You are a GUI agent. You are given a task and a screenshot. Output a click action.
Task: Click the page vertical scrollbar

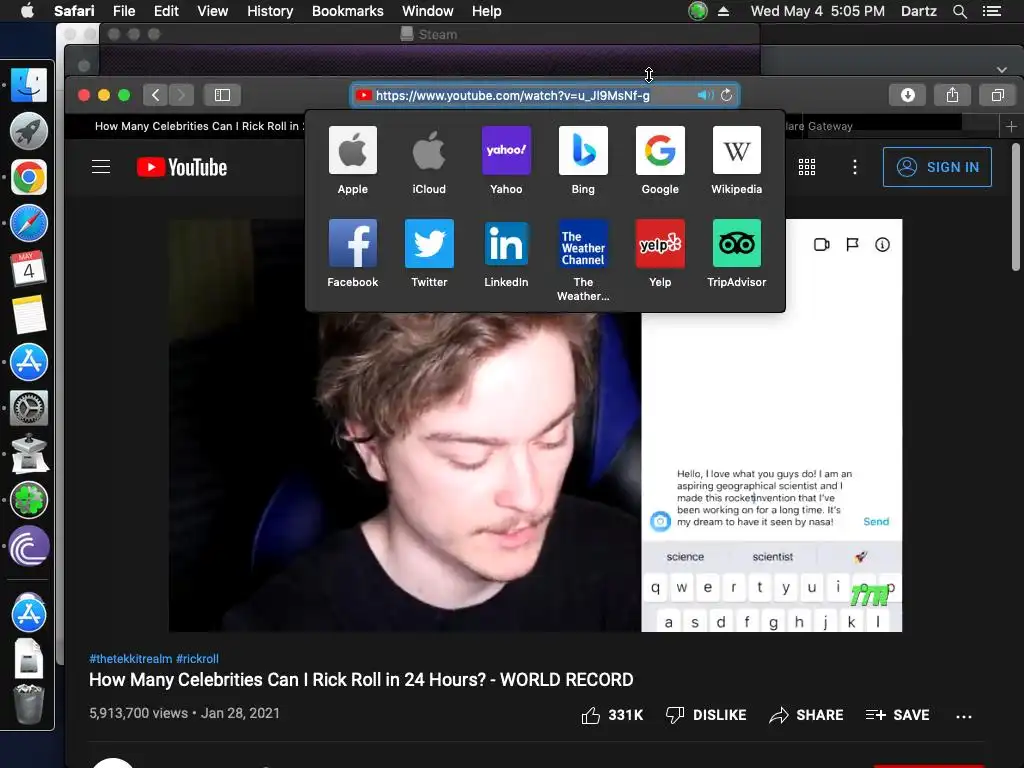[1016, 206]
